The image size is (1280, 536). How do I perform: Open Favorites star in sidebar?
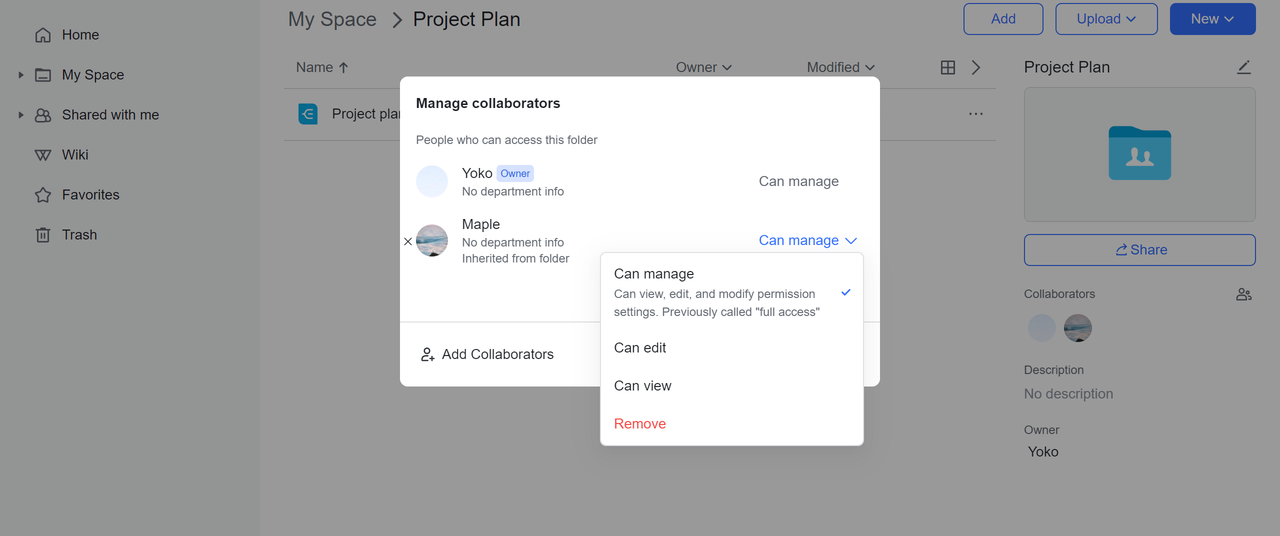click(x=43, y=195)
